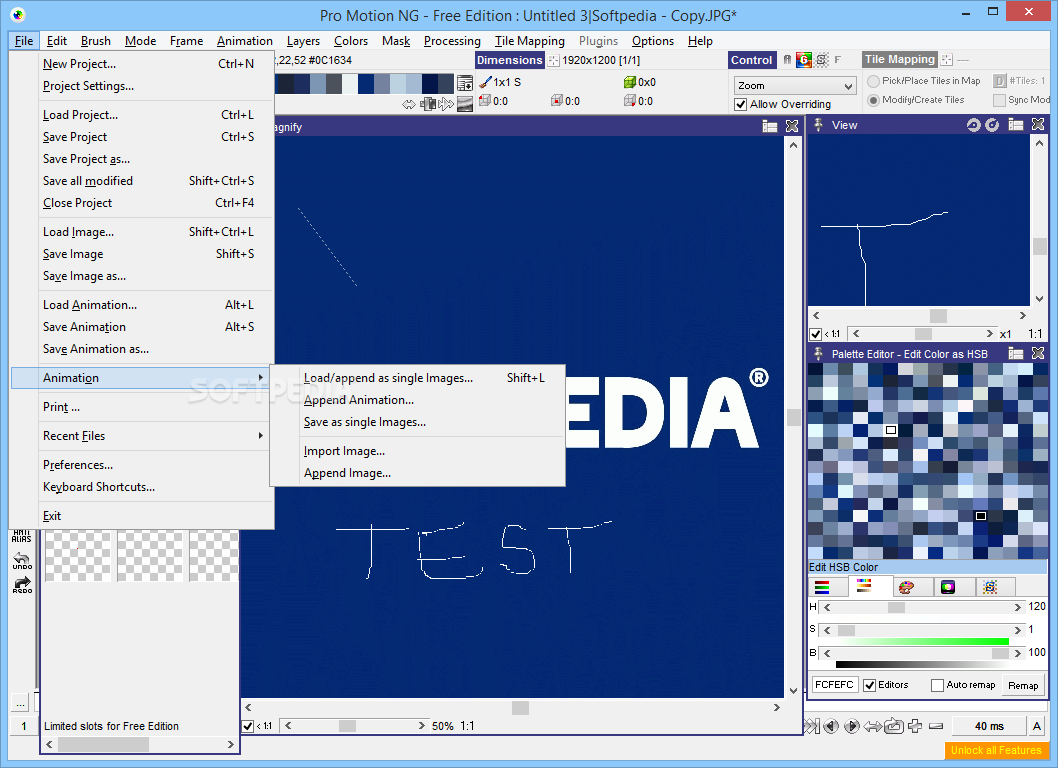
Task: Click the gradient ramp icon below palette list
Action: click(465, 104)
